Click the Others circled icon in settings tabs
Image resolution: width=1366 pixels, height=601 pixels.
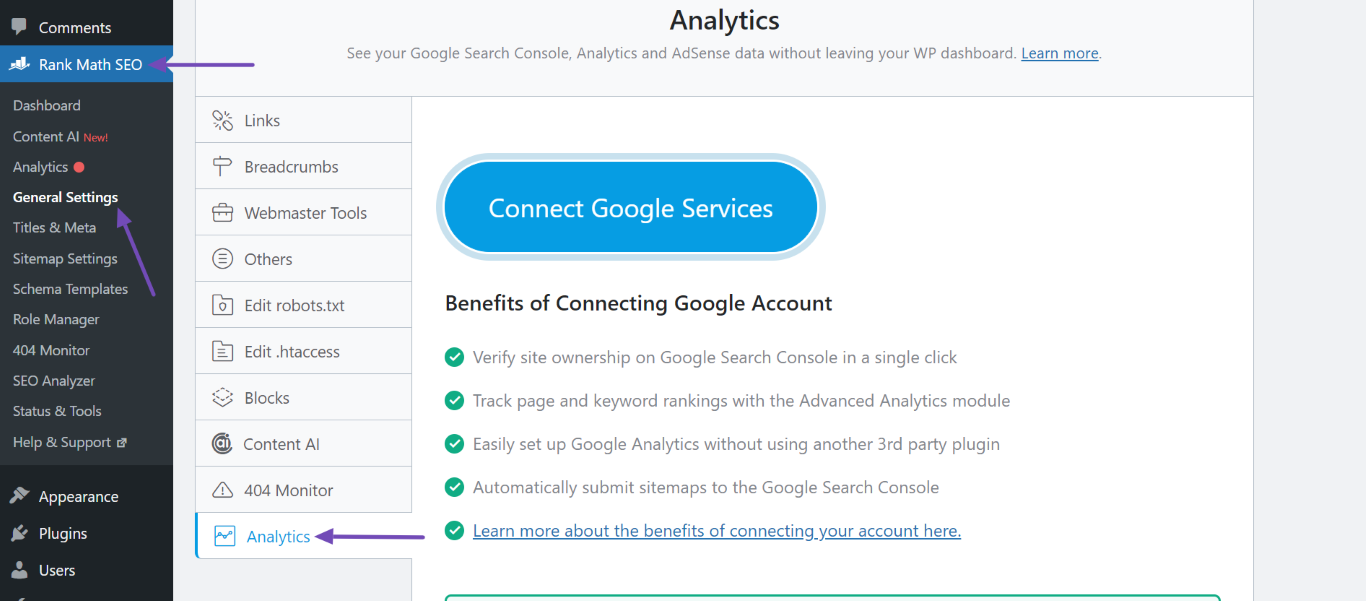(221, 258)
